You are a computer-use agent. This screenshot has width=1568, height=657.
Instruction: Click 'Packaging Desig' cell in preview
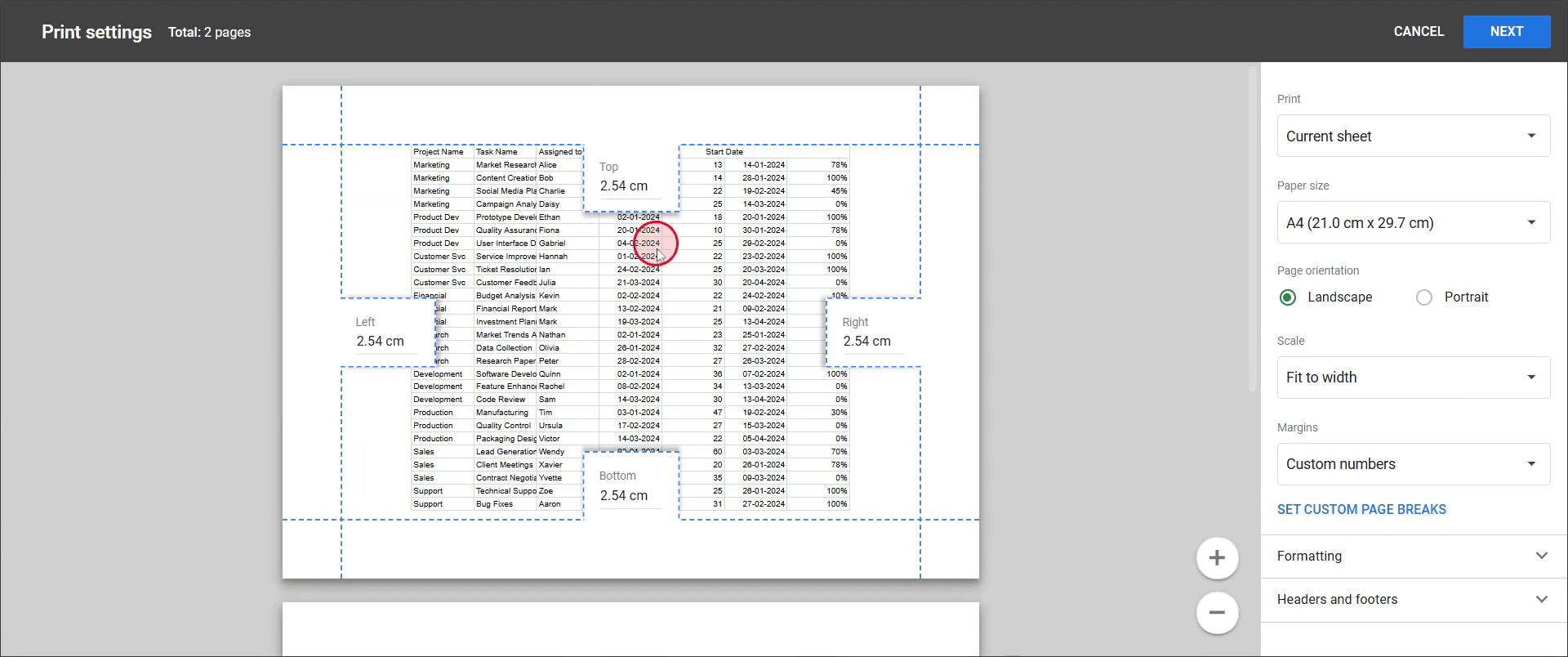[506, 439]
